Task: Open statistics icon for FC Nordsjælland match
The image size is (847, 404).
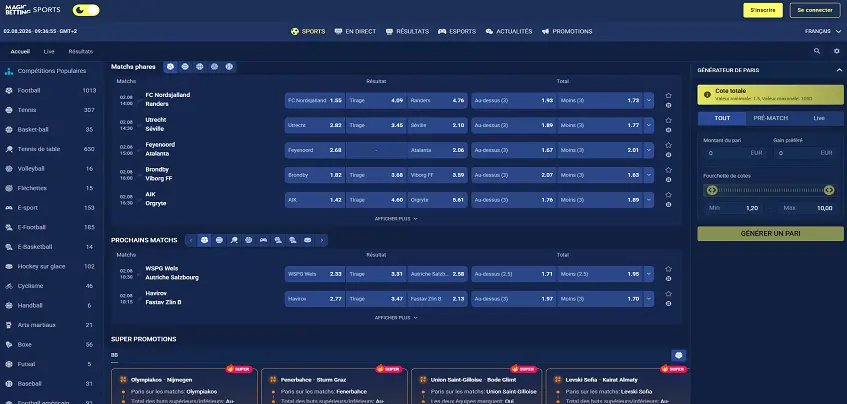Action: click(x=668, y=105)
